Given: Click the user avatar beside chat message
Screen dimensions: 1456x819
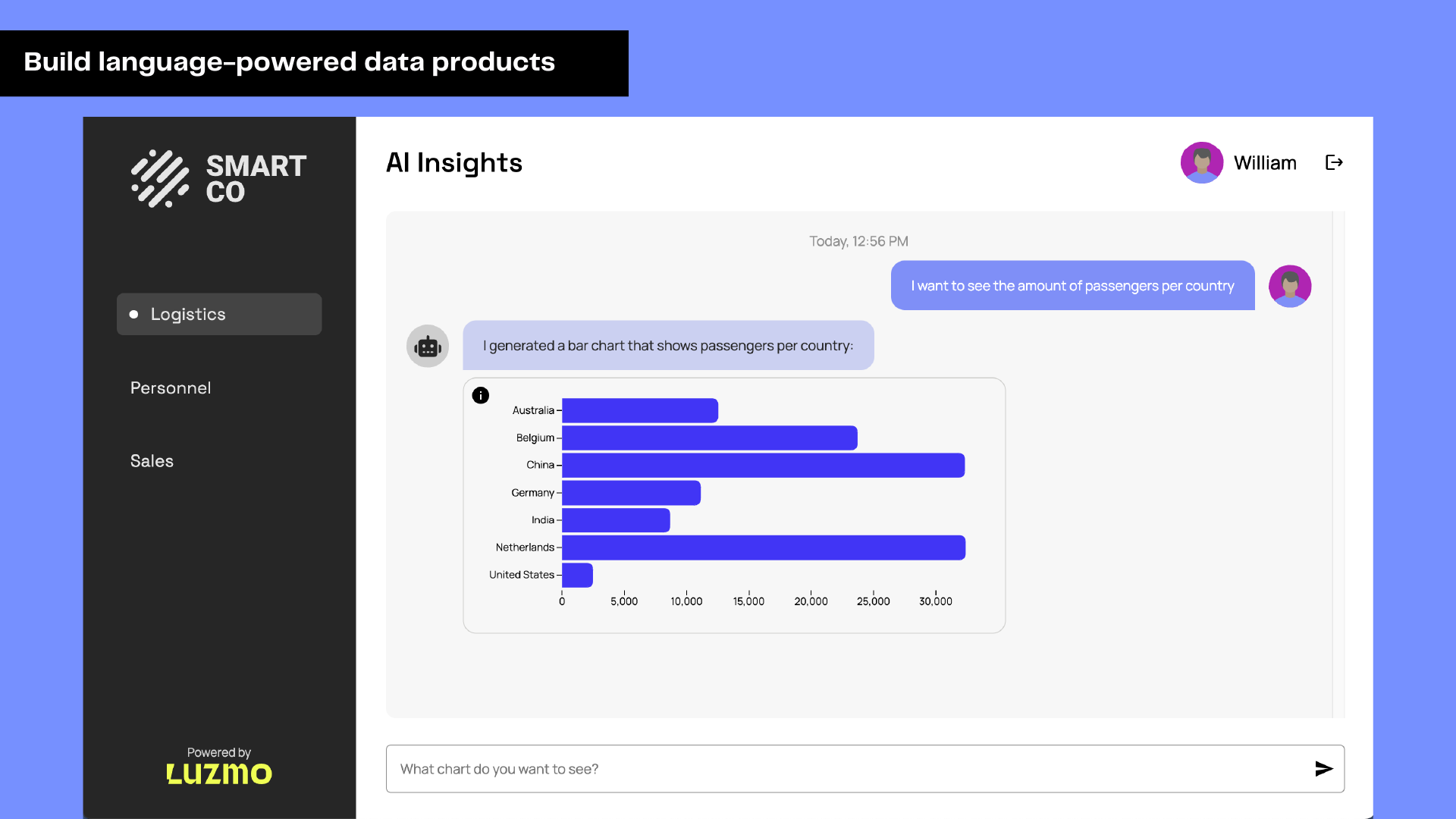Looking at the screenshot, I should pyautogui.click(x=1290, y=286).
